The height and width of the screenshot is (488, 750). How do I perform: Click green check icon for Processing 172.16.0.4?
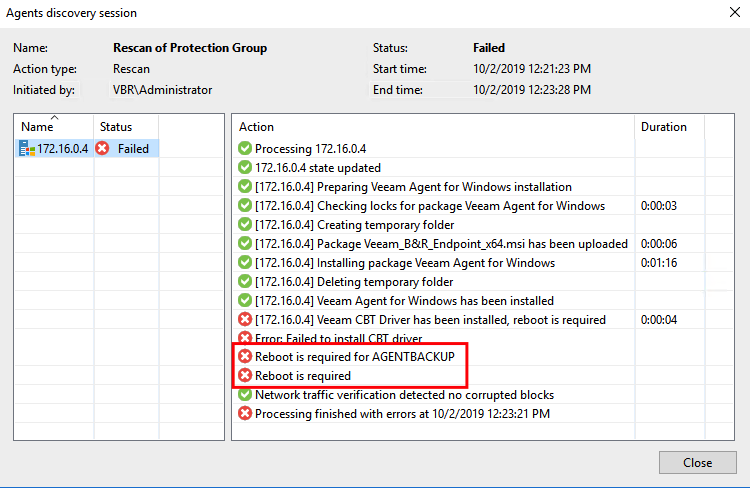point(245,149)
